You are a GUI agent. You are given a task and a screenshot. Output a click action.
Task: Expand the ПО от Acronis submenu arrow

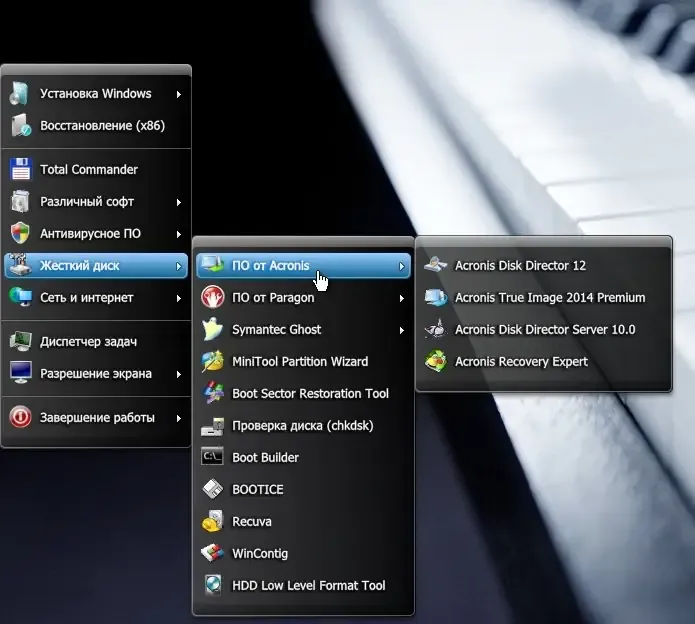tap(402, 266)
